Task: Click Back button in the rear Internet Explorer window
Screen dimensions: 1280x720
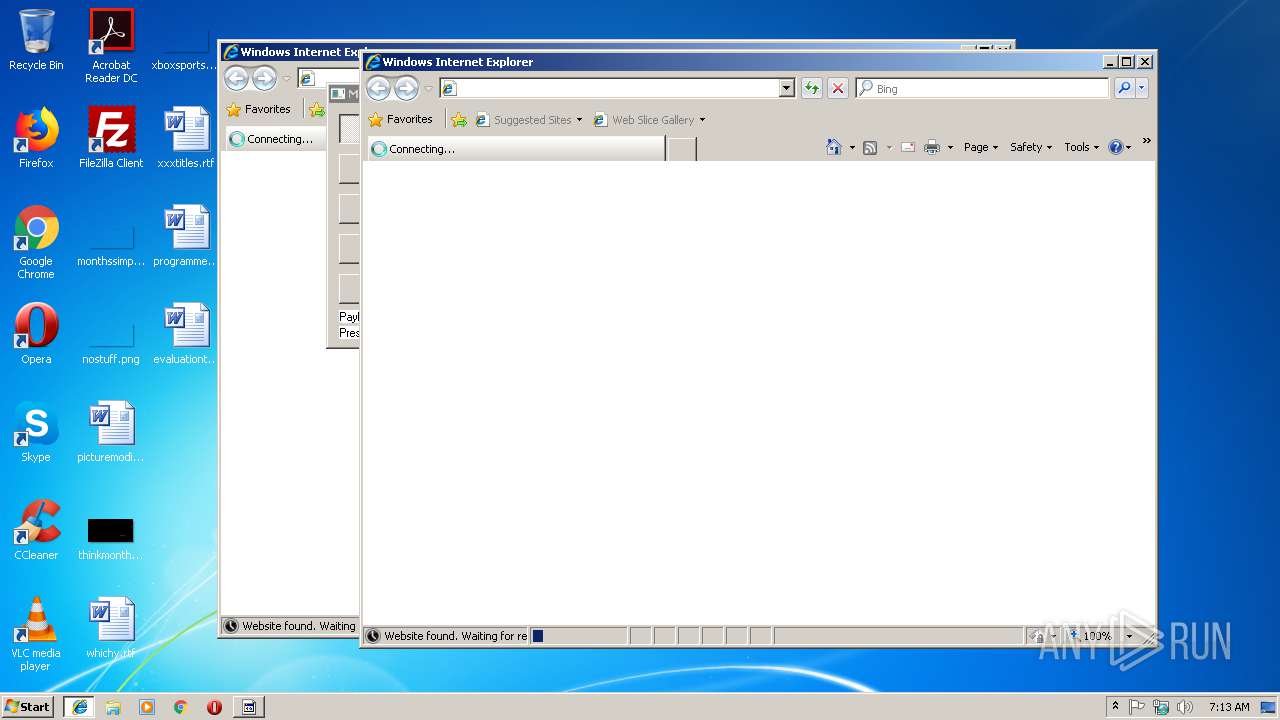Action: click(x=237, y=78)
